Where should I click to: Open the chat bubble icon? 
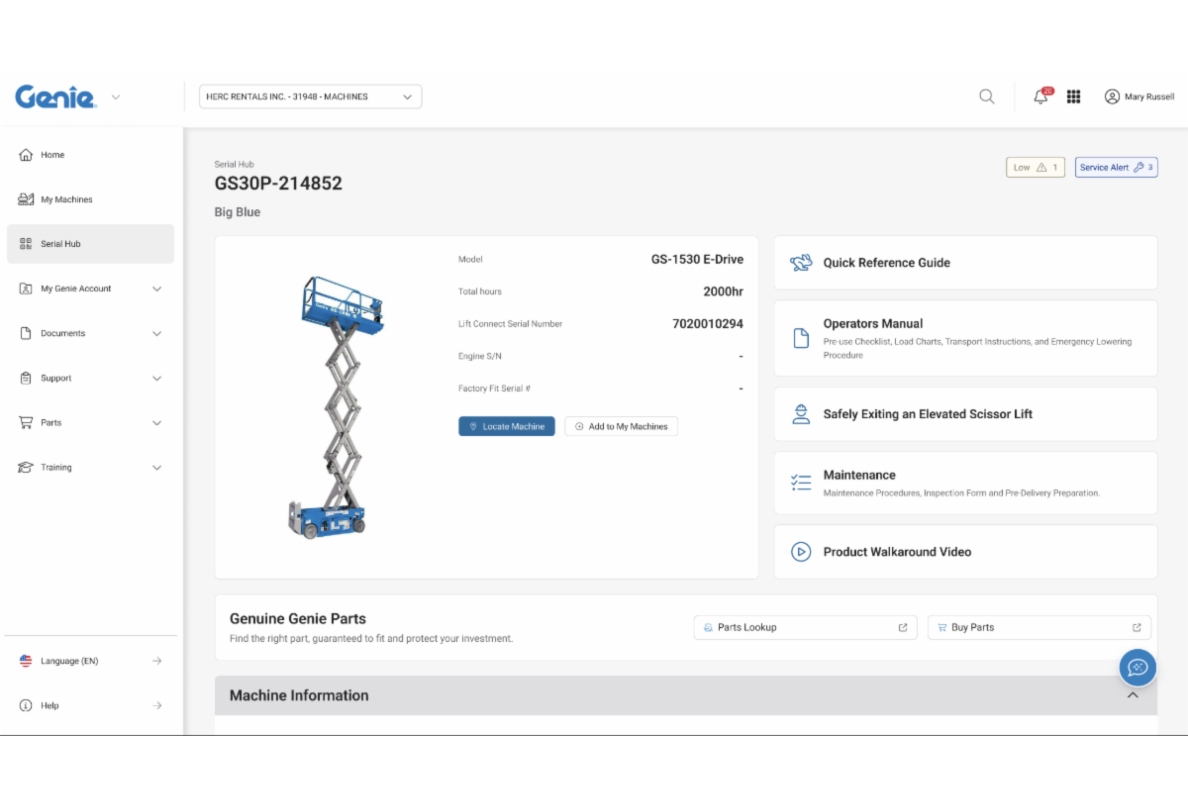(1137, 667)
